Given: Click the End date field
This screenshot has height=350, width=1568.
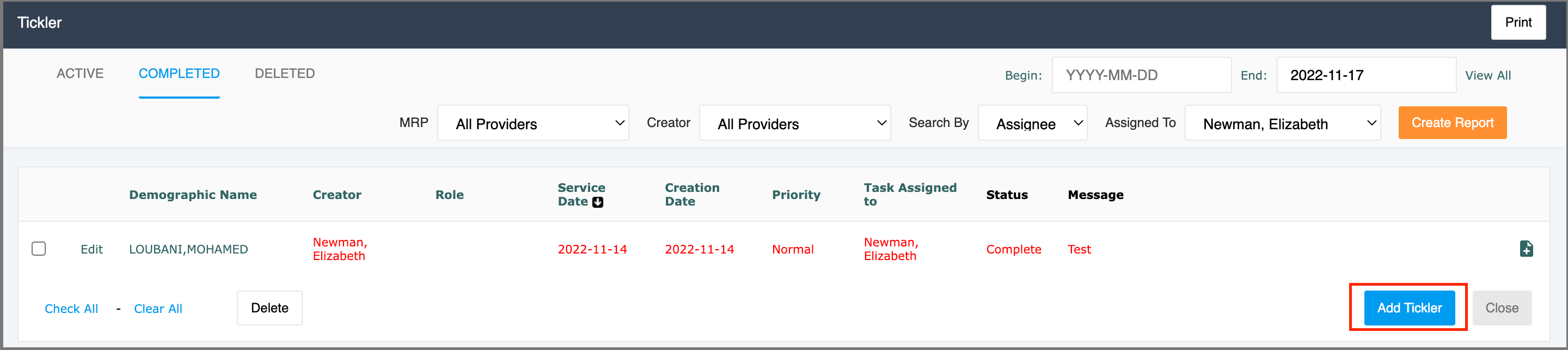Looking at the screenshot, I should tap(1365, 75).
